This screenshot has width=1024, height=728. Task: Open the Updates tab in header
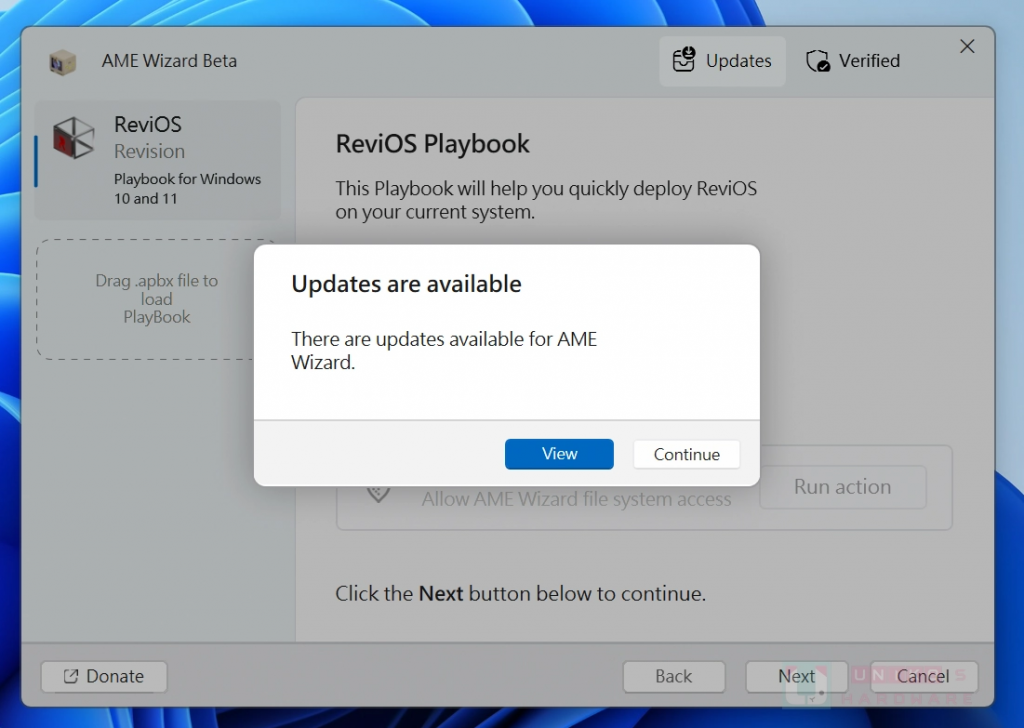[x=722, y=61]
